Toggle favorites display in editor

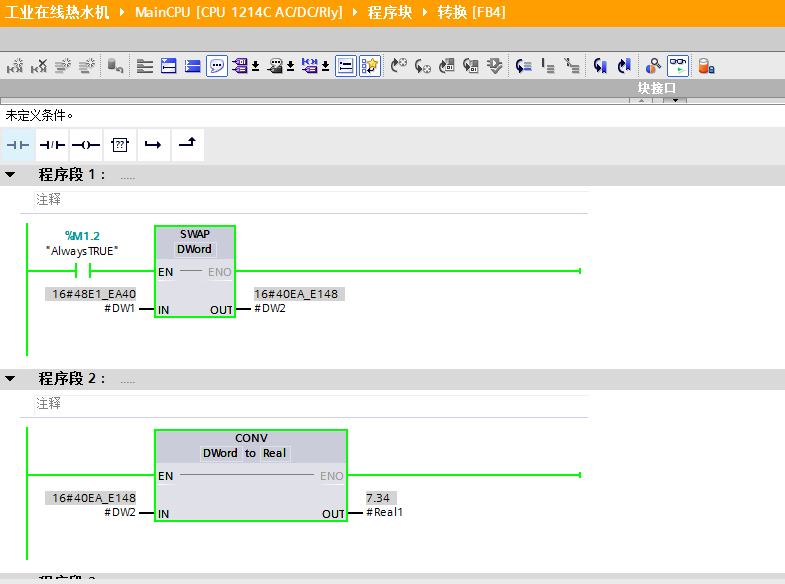click(x=370, y=66)
